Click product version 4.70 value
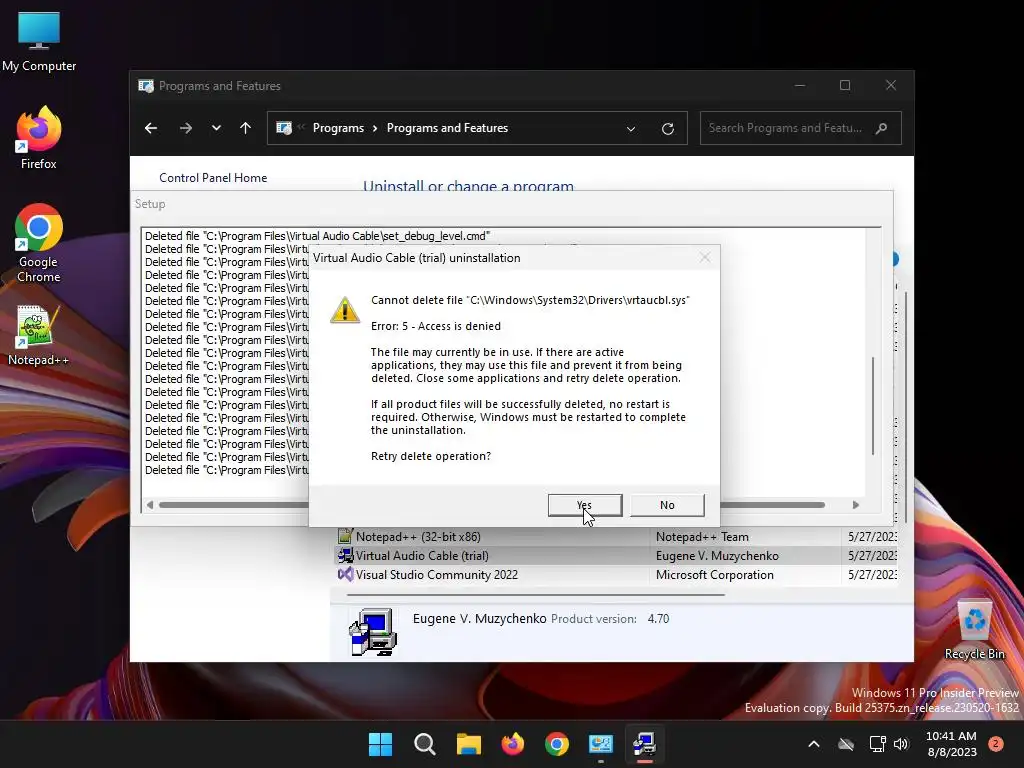Image resolution: width=1024 pixels, height=768 pixels. pyautogui.click(x=658, y=618)
